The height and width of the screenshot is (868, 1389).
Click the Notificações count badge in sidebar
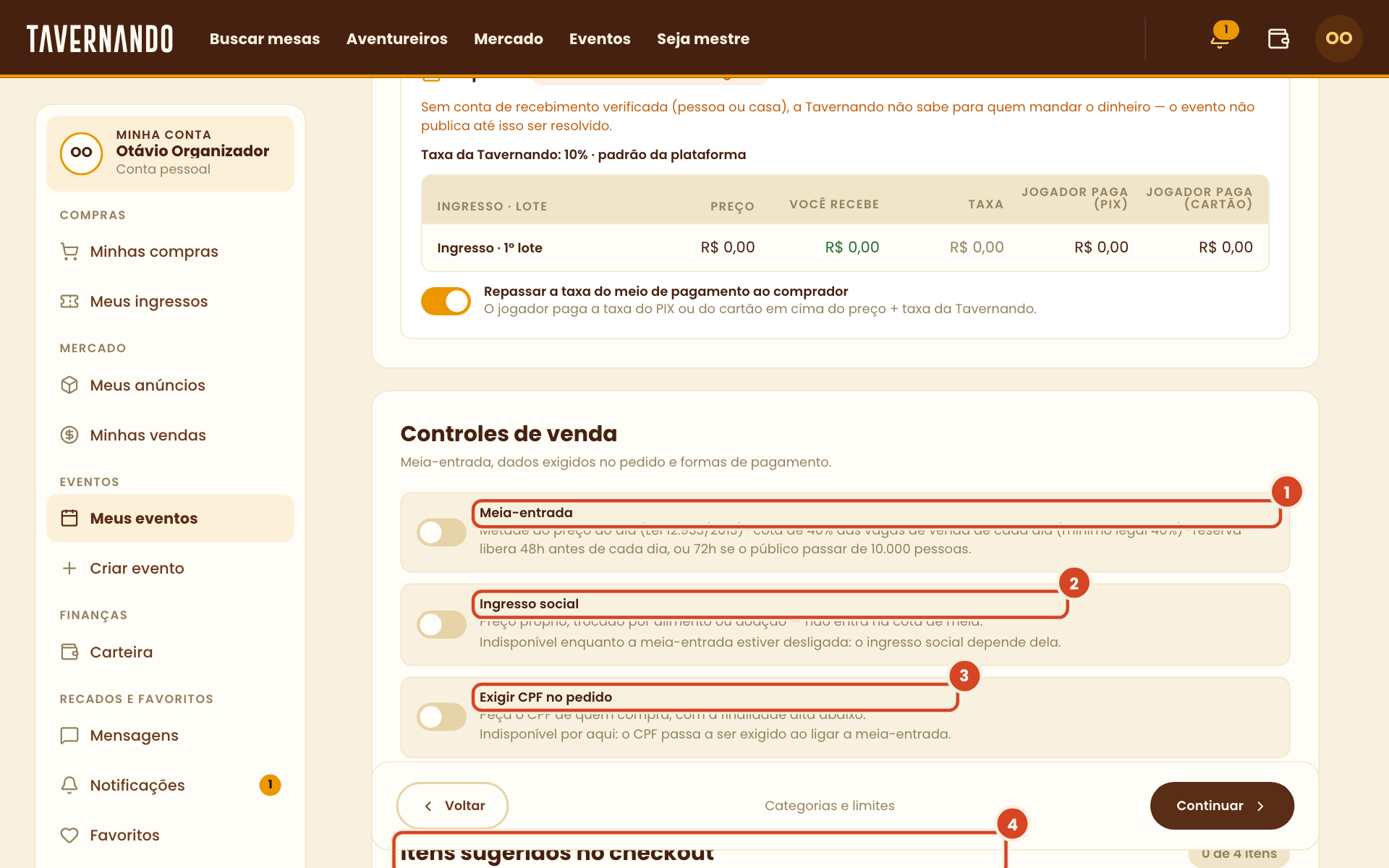tap(270, 785)
